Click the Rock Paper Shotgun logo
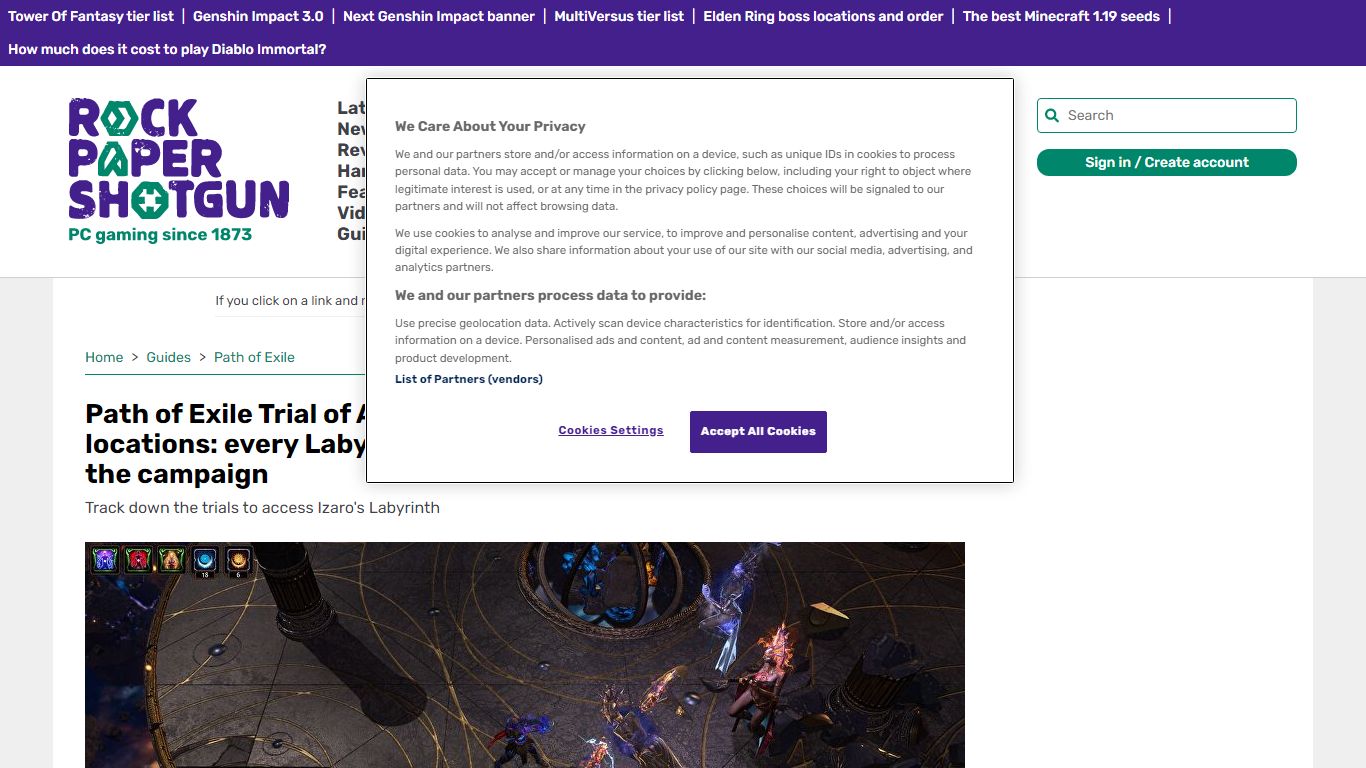Image resolution: width=1366 pixels, height=768 pixels. (x=179, y=158)
